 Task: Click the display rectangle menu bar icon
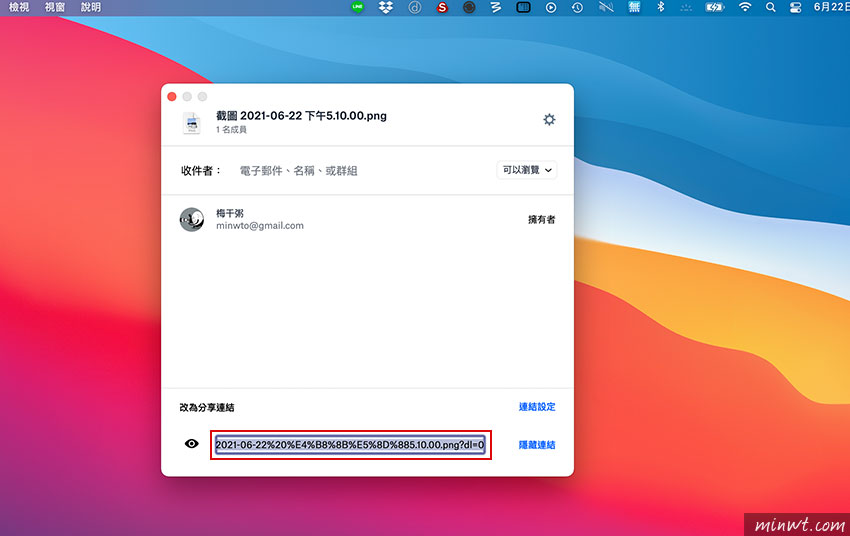(x=523, y=7)
